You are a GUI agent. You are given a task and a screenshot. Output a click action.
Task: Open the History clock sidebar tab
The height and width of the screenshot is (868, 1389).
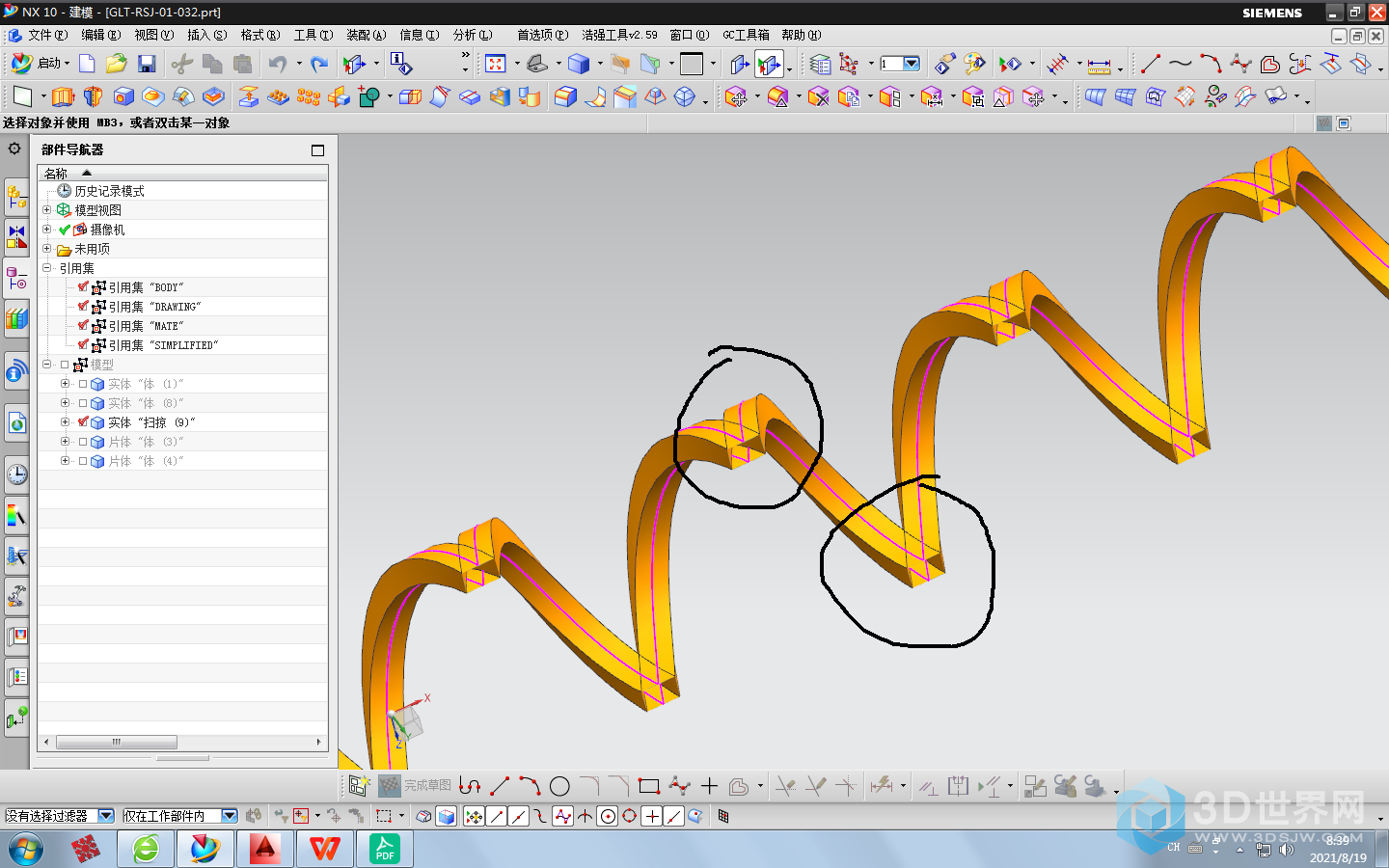tap(16, 474)
